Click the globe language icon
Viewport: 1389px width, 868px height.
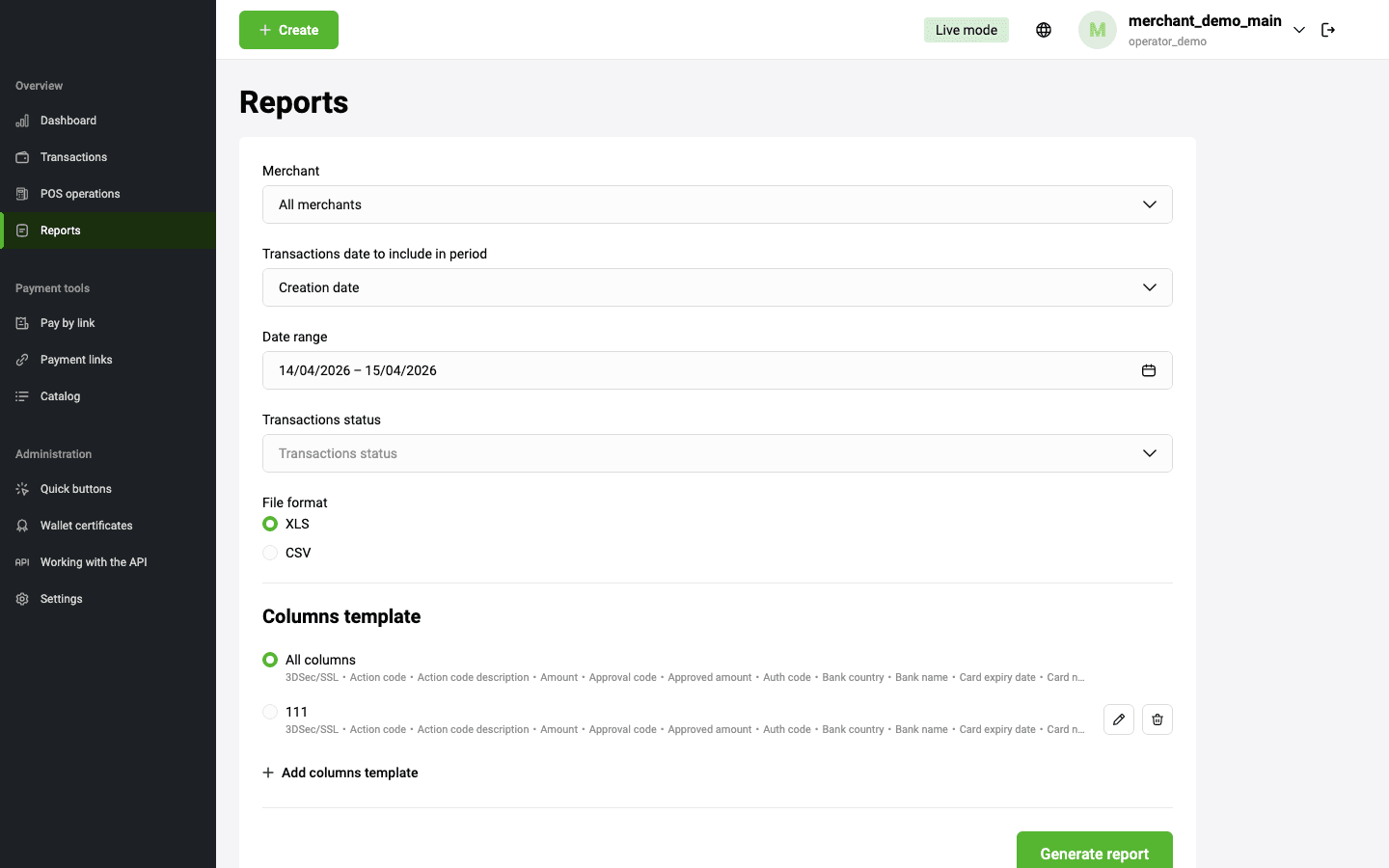pyautogui.click(x=1043, y=30)
